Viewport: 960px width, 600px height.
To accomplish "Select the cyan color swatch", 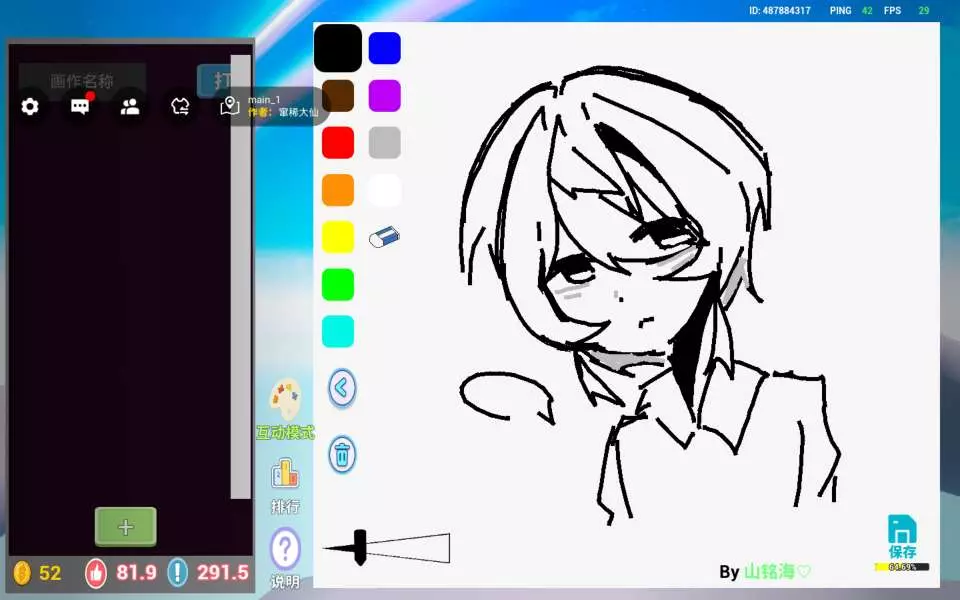I will coord(338,332).
